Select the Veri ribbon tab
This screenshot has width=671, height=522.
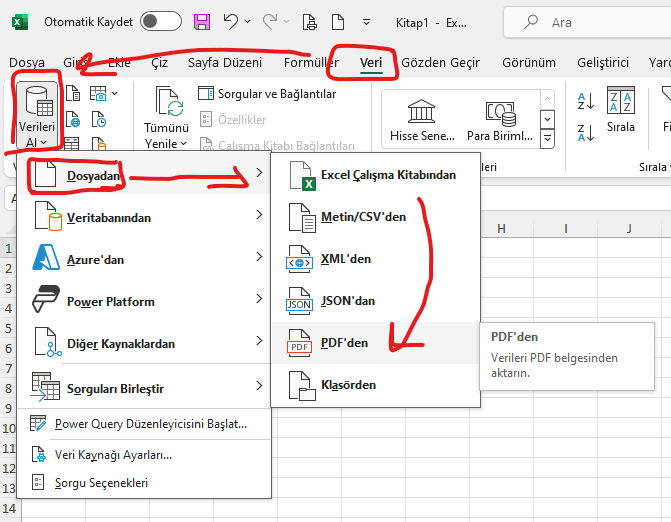pyautogui.click(x=371, y=63)
